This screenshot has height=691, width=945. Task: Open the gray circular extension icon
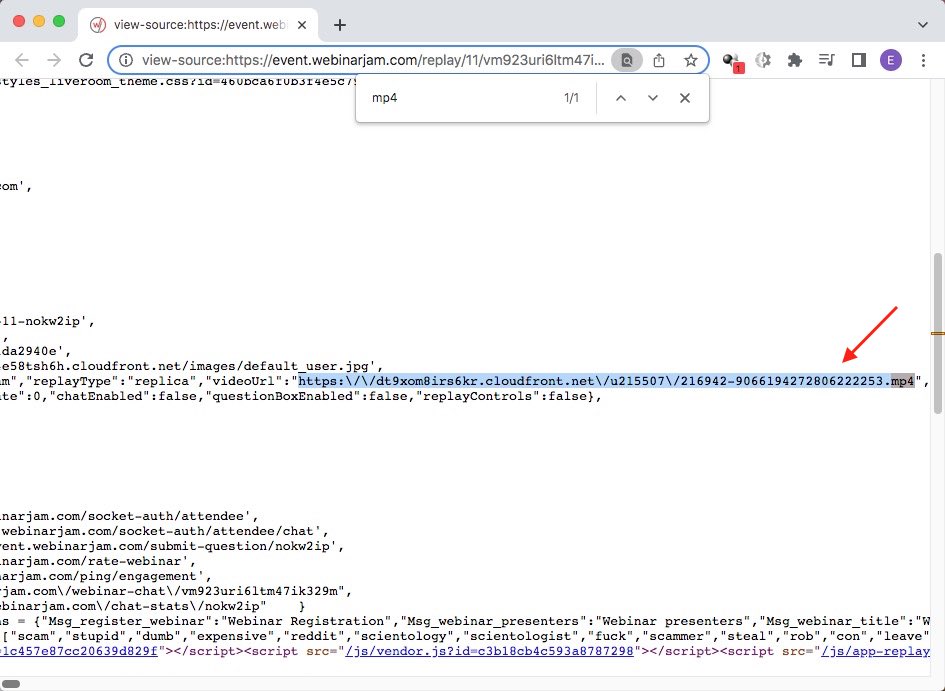[x=763, y=60]
